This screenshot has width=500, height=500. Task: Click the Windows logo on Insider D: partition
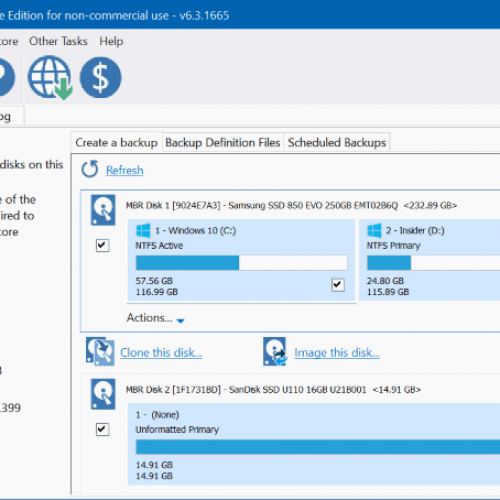[x=374, y=230]
